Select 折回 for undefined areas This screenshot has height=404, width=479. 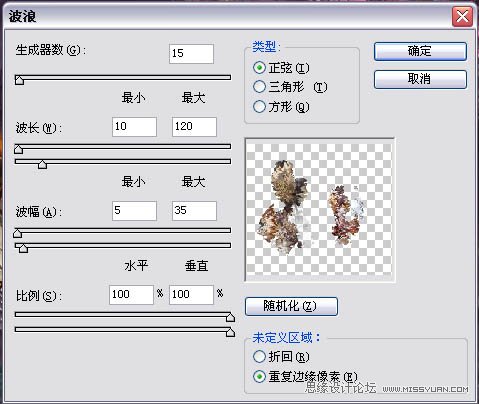click(259, 357)
